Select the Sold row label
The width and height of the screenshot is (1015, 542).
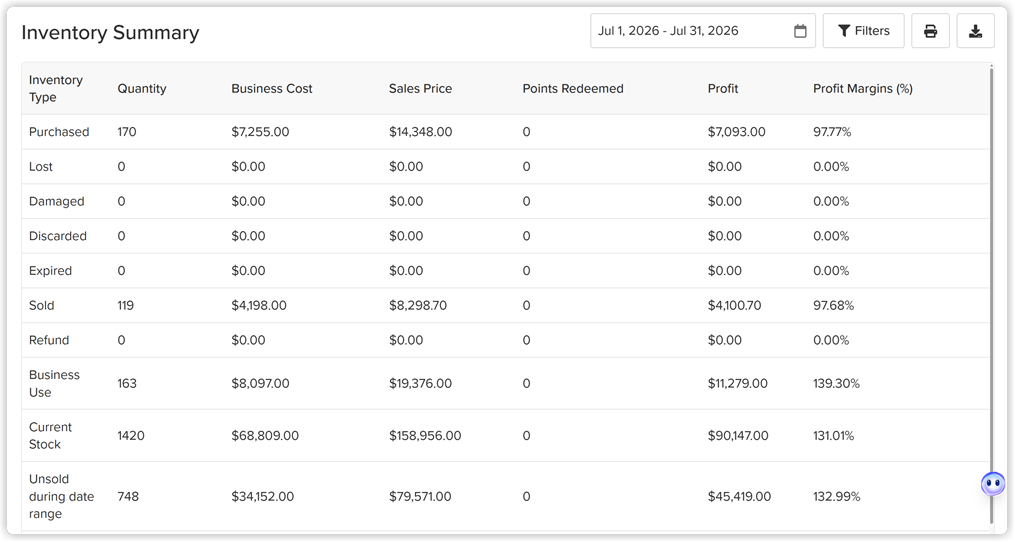pos(41,306)
